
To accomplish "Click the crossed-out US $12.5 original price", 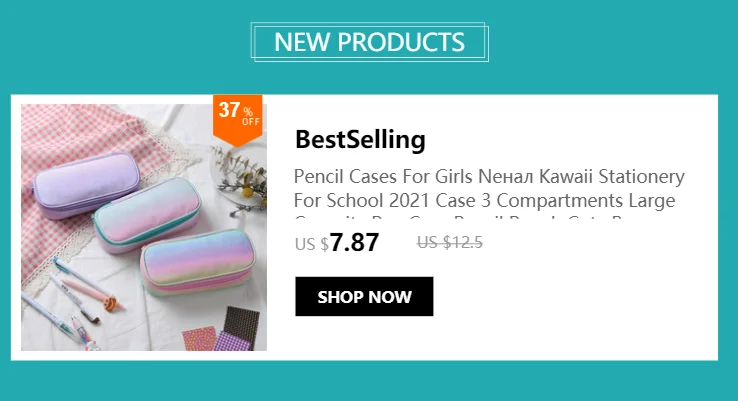I will [x=449, y=242].
